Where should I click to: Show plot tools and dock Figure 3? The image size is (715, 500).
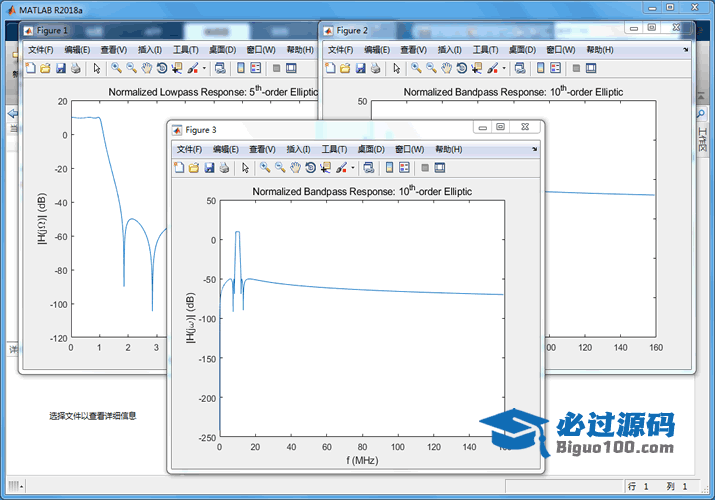440,168
